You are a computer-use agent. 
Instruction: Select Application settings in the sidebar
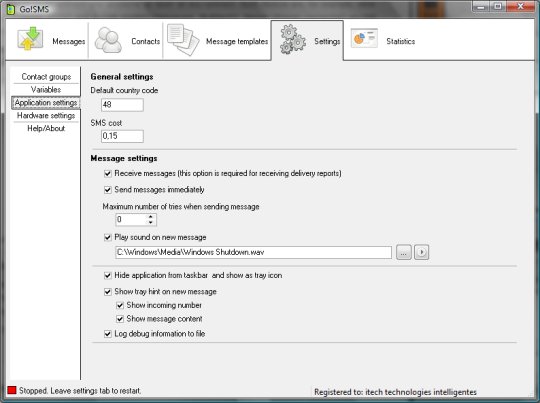[46, 103]
